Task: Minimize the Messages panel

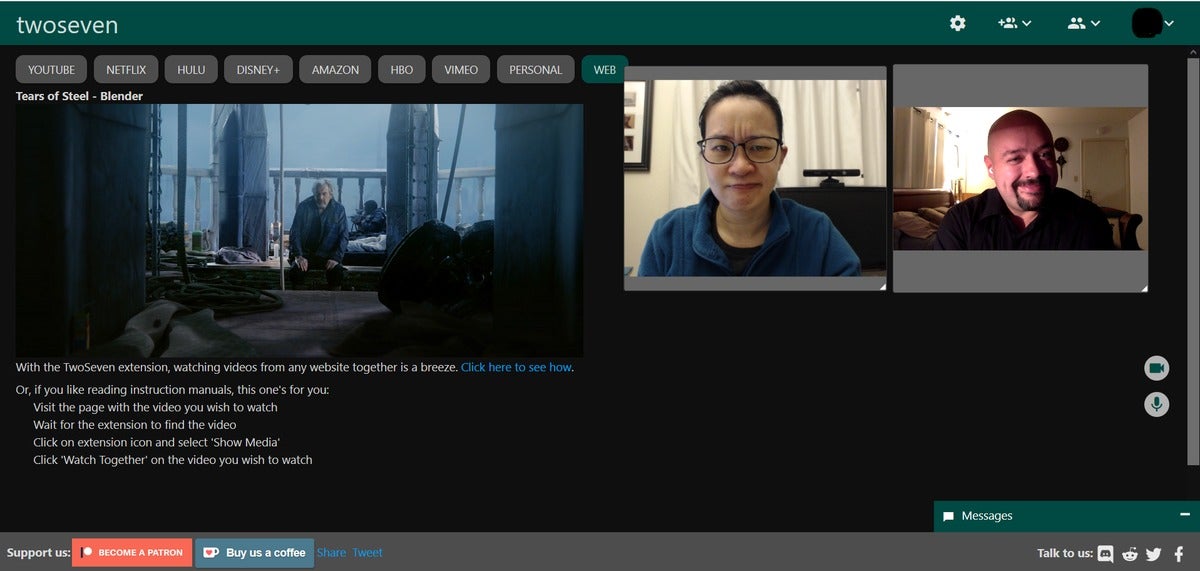Action: (1184, 514)
